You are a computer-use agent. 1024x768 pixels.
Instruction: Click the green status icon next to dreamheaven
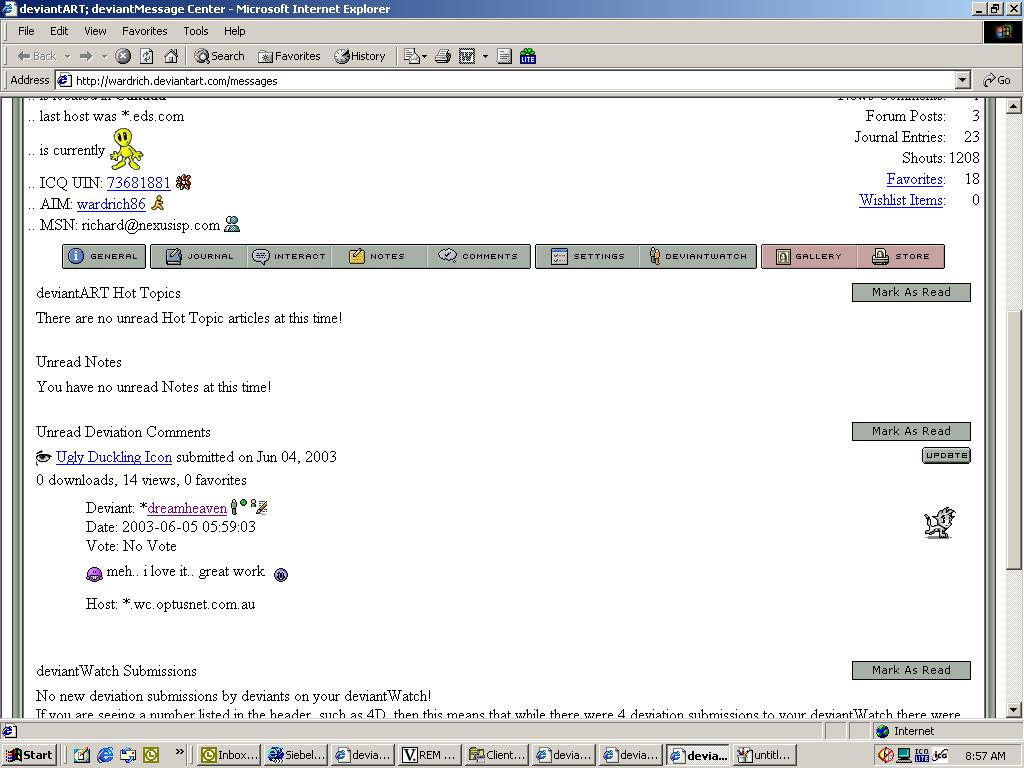point(244,503)
